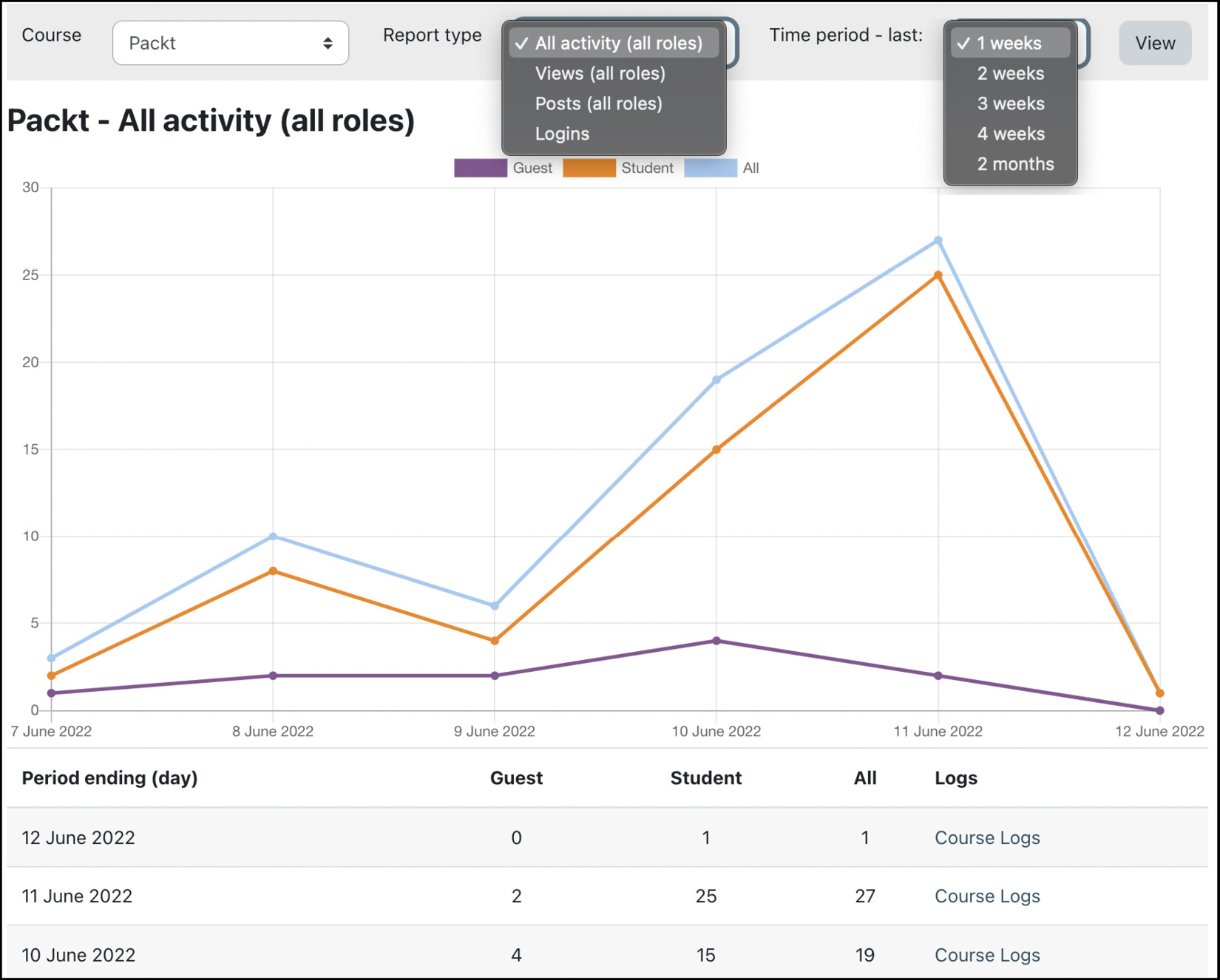Click the Packt - All activity heading

coord(211,120)
